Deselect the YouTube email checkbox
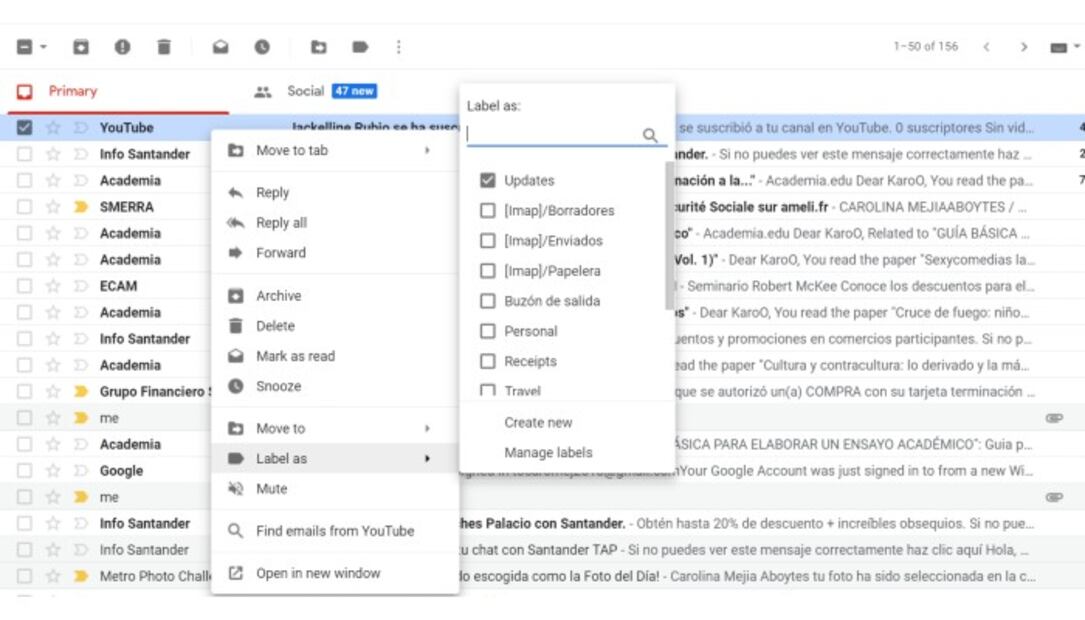 pyautogui.click(x=24, y=127)
